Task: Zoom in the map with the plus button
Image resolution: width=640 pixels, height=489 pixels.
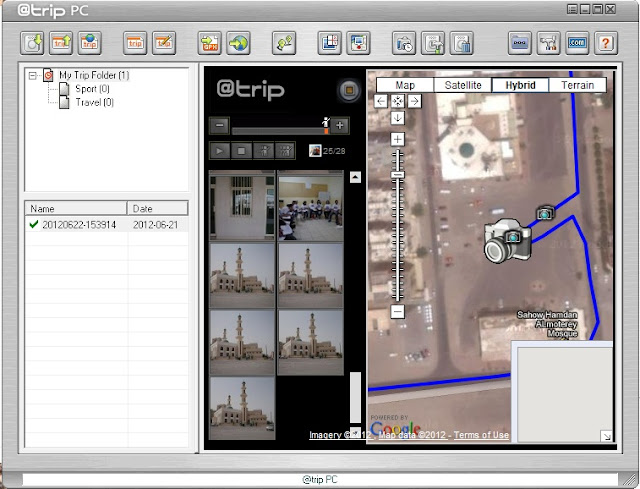Action: pyautogui.click(x=398, y=140)
